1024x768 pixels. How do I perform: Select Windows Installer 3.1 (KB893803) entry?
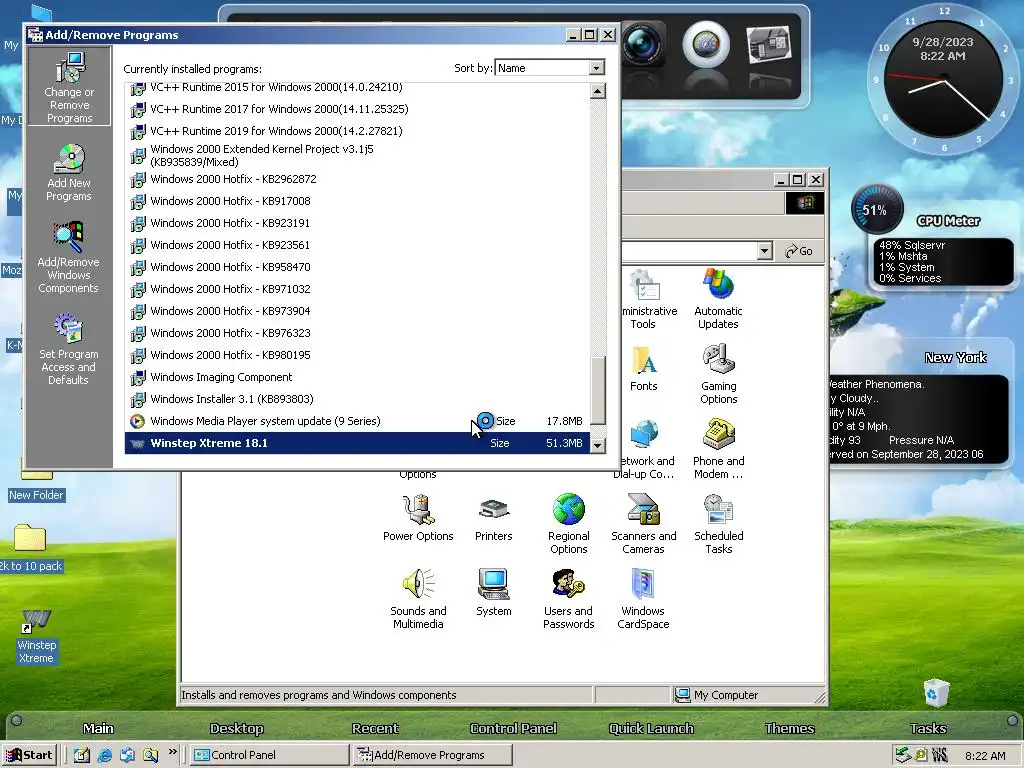[357, 399]
